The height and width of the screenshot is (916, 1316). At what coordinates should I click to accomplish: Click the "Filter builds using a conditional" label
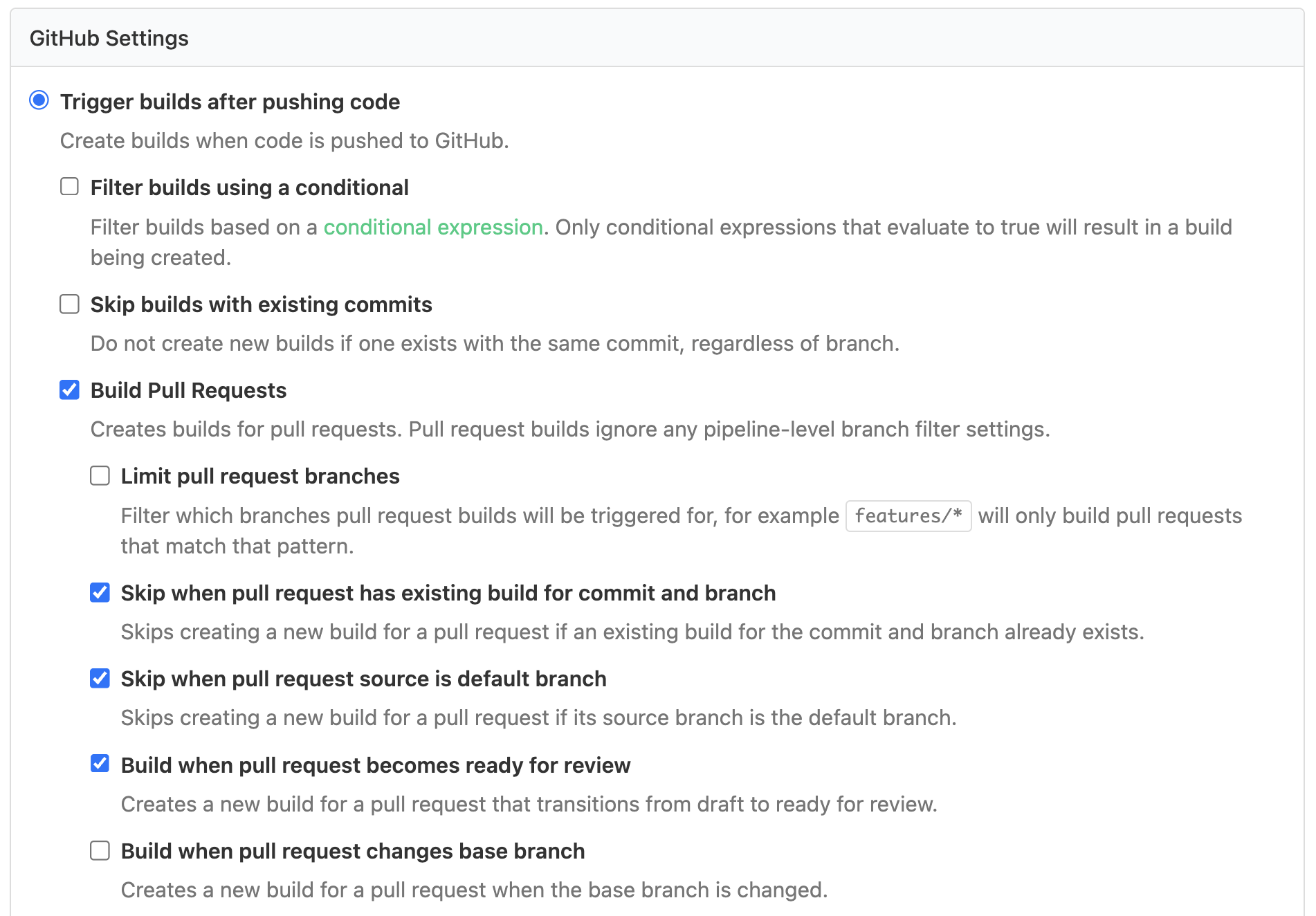249,187
